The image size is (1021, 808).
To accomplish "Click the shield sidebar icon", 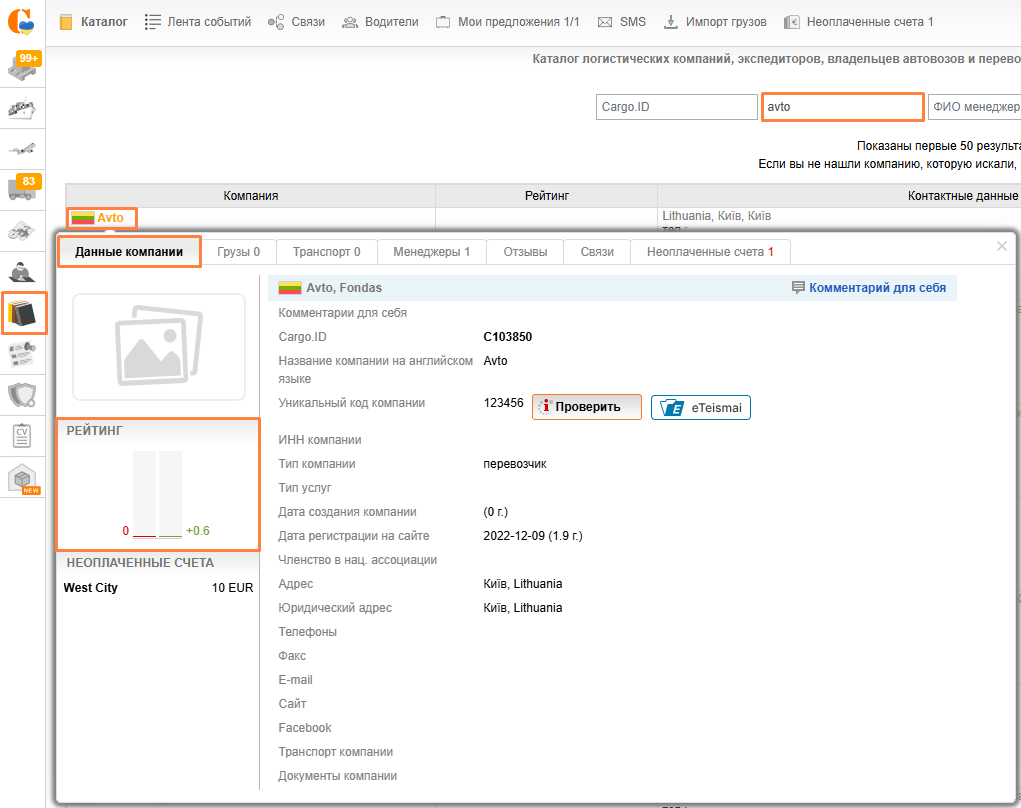I will click(23, 395).
